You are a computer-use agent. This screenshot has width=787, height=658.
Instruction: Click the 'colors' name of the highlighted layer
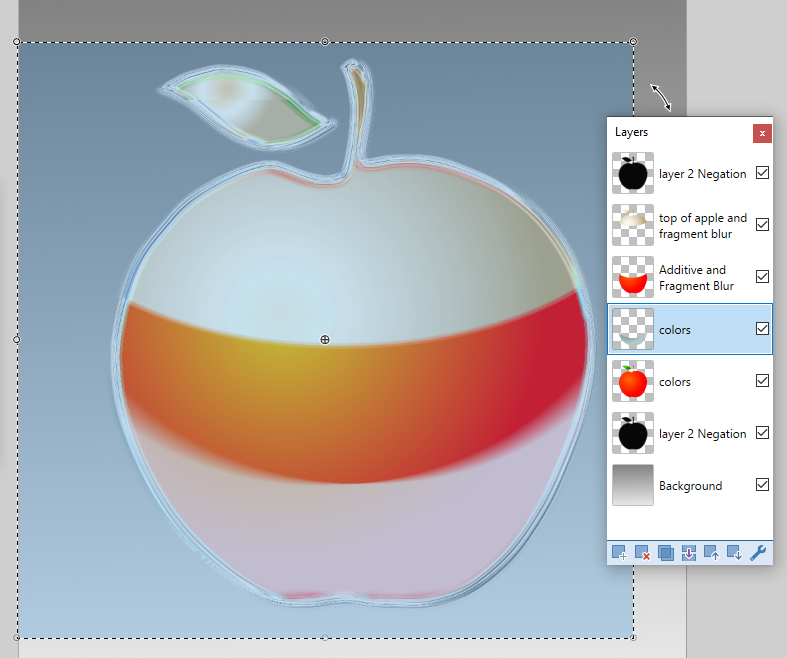pos(675,330)
